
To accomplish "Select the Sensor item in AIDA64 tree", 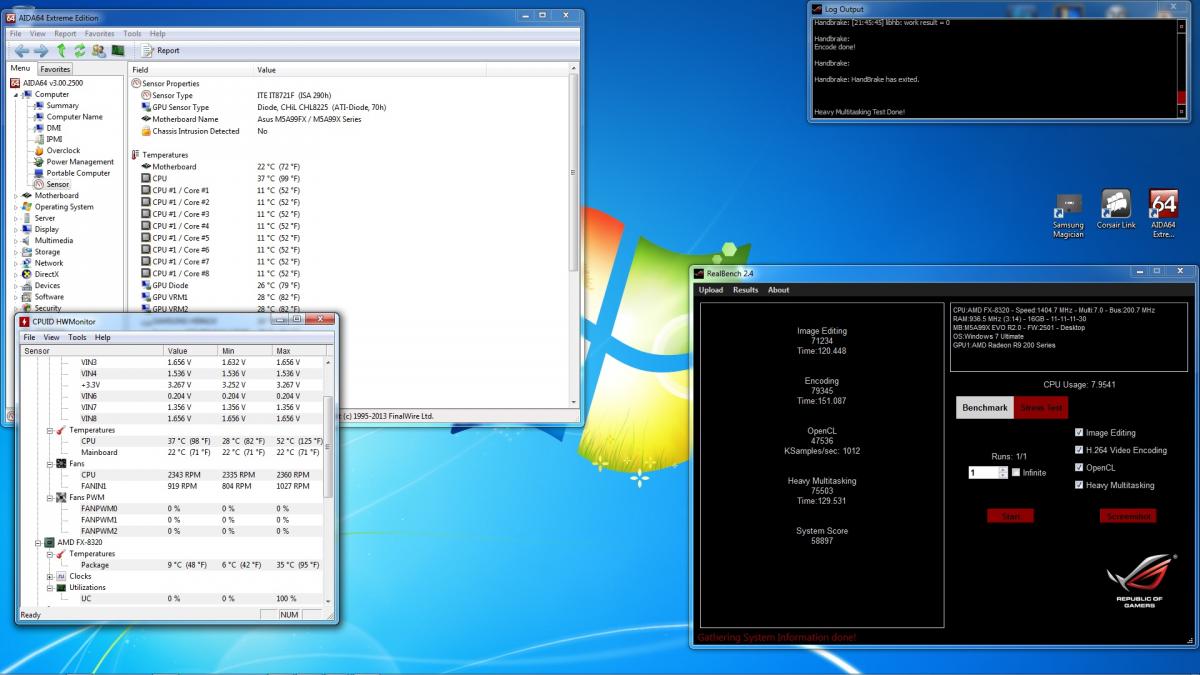I will point(58,184).
